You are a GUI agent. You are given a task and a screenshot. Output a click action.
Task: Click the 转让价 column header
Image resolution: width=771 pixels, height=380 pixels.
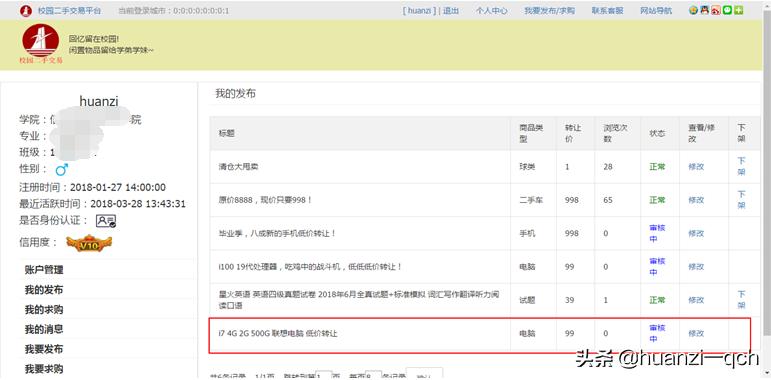click(572, 133)
